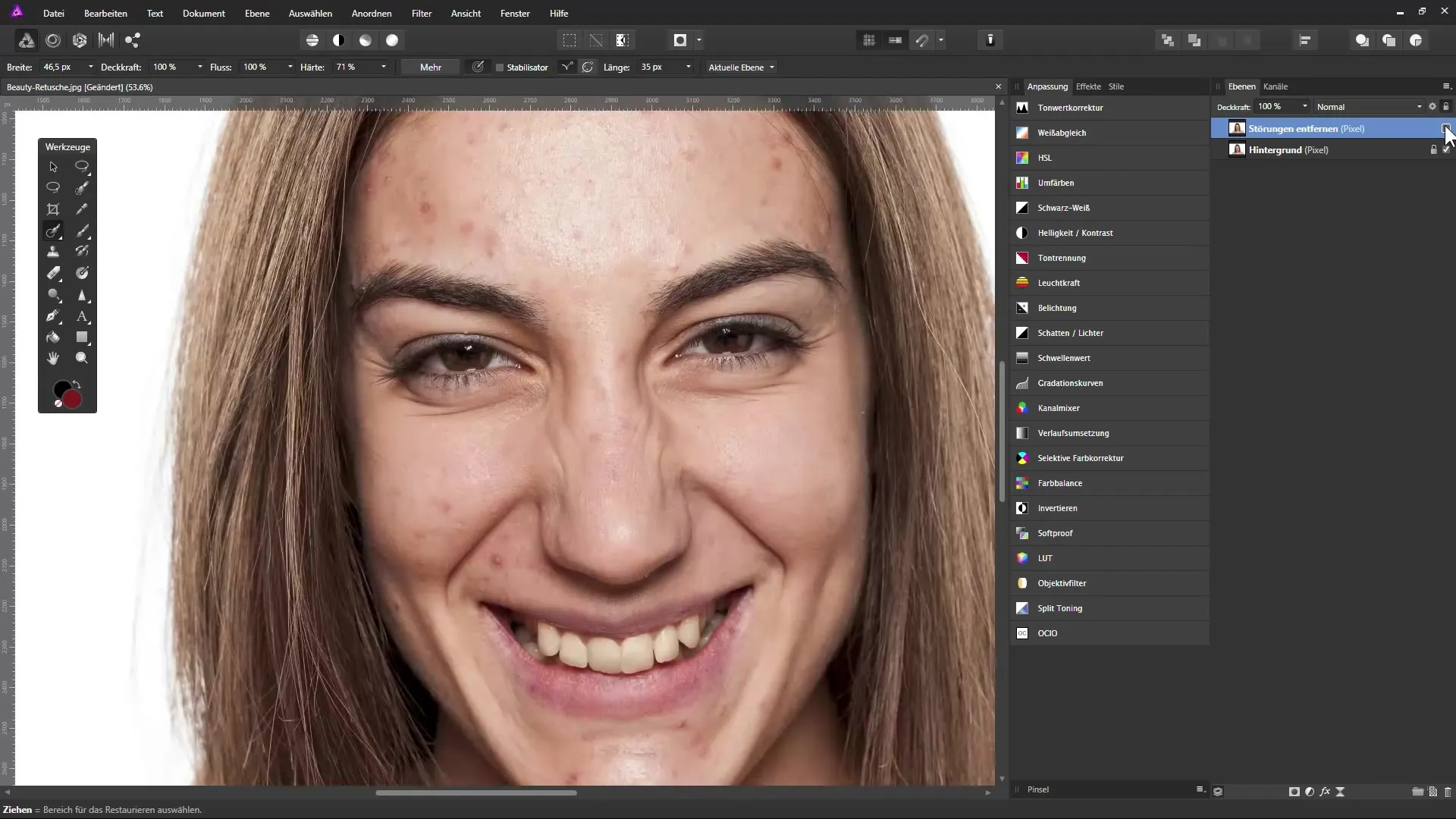The height and width of the screenshot is (819, 1456).
Task: Open the Härte hardness dropdown
Action: click(x=384, y=67)
